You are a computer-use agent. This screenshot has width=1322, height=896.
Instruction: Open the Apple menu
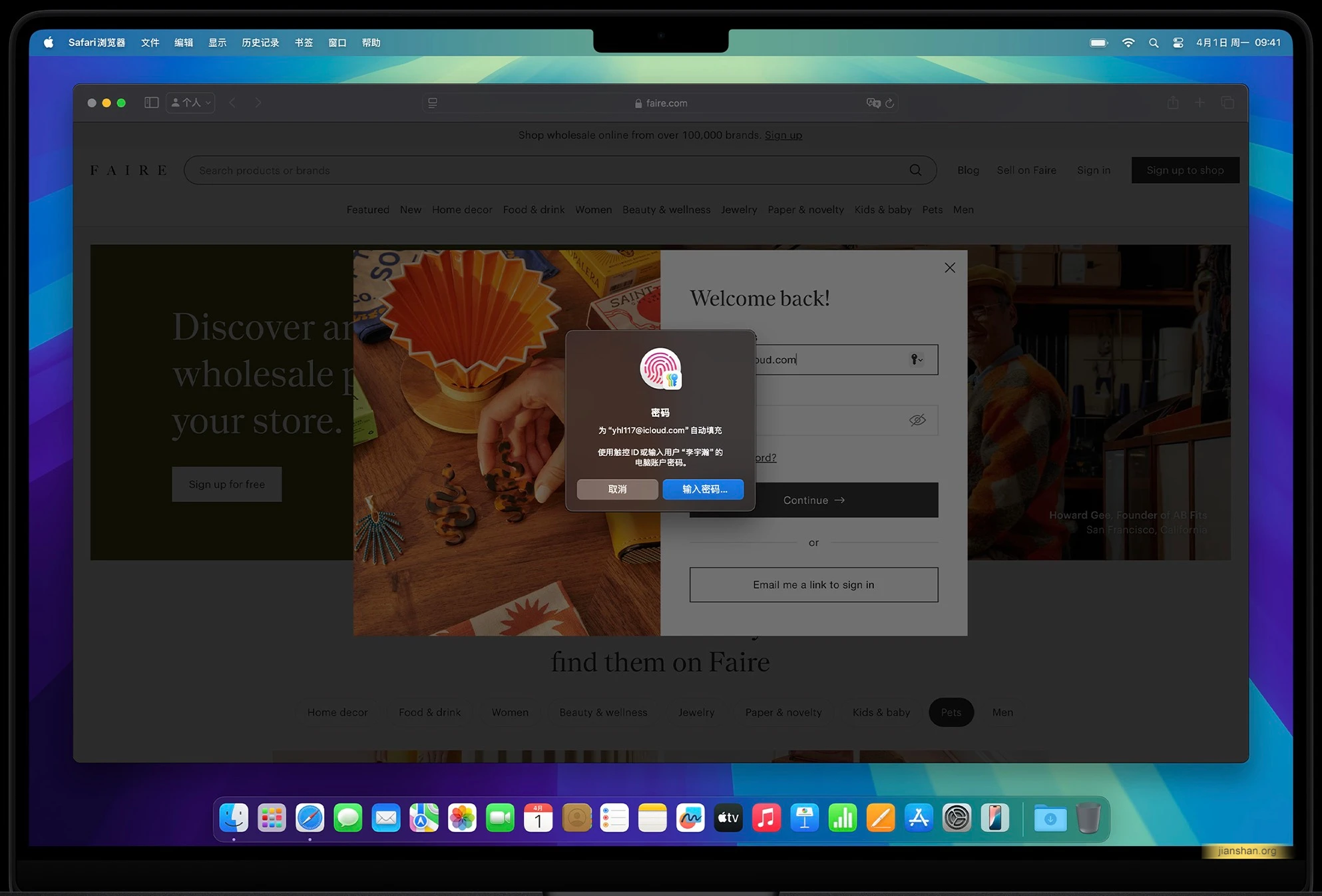(49, 43)
